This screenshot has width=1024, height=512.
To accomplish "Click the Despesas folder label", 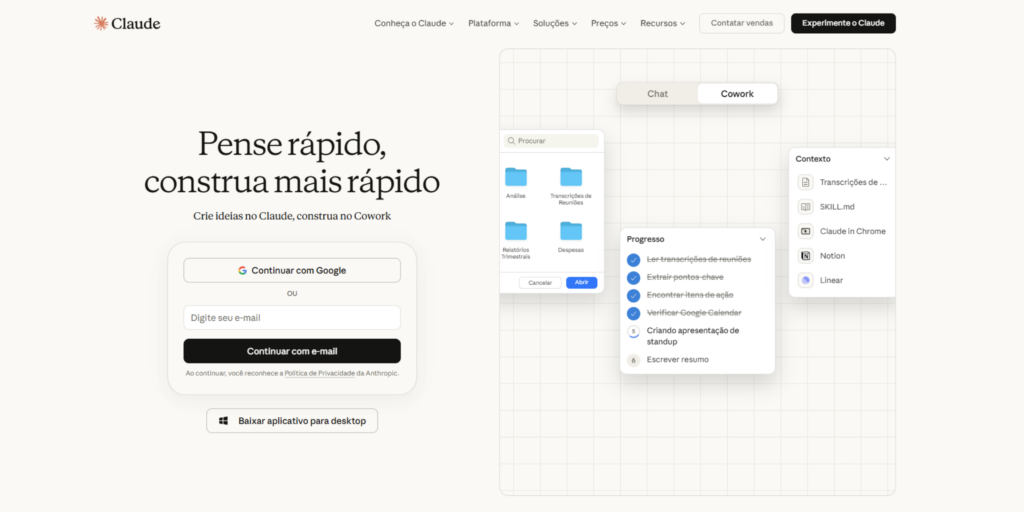I will (x=571, y=250).
